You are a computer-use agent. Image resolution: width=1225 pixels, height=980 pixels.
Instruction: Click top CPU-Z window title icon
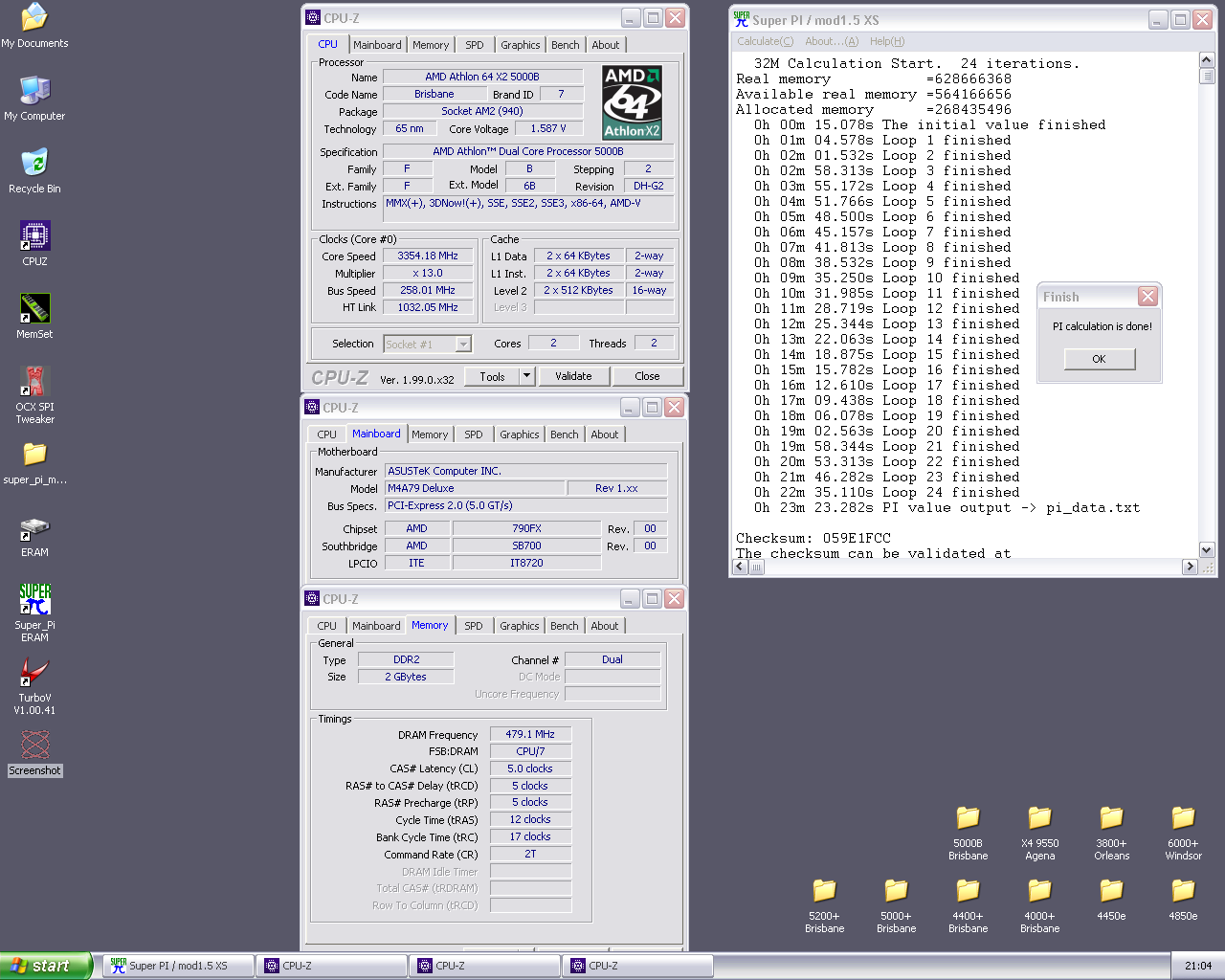[313, 17]
